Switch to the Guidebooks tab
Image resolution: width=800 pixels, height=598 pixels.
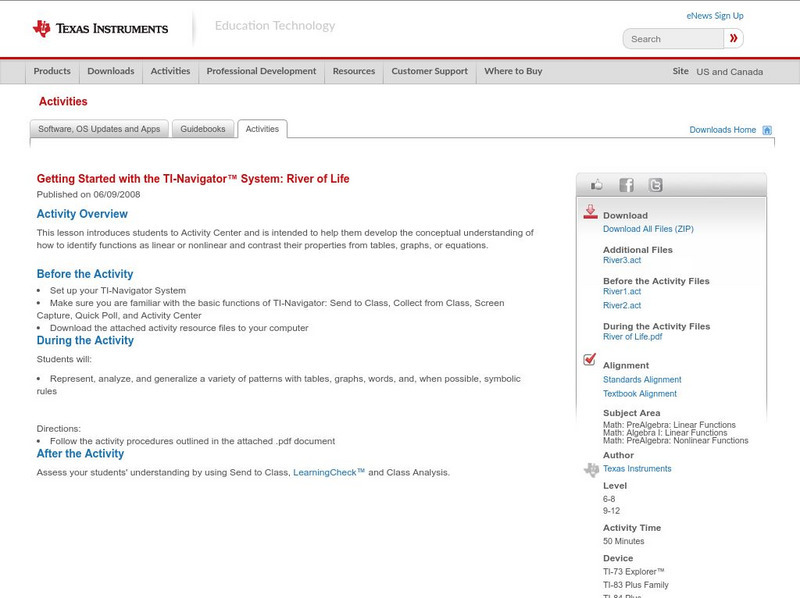coord(203,129)
